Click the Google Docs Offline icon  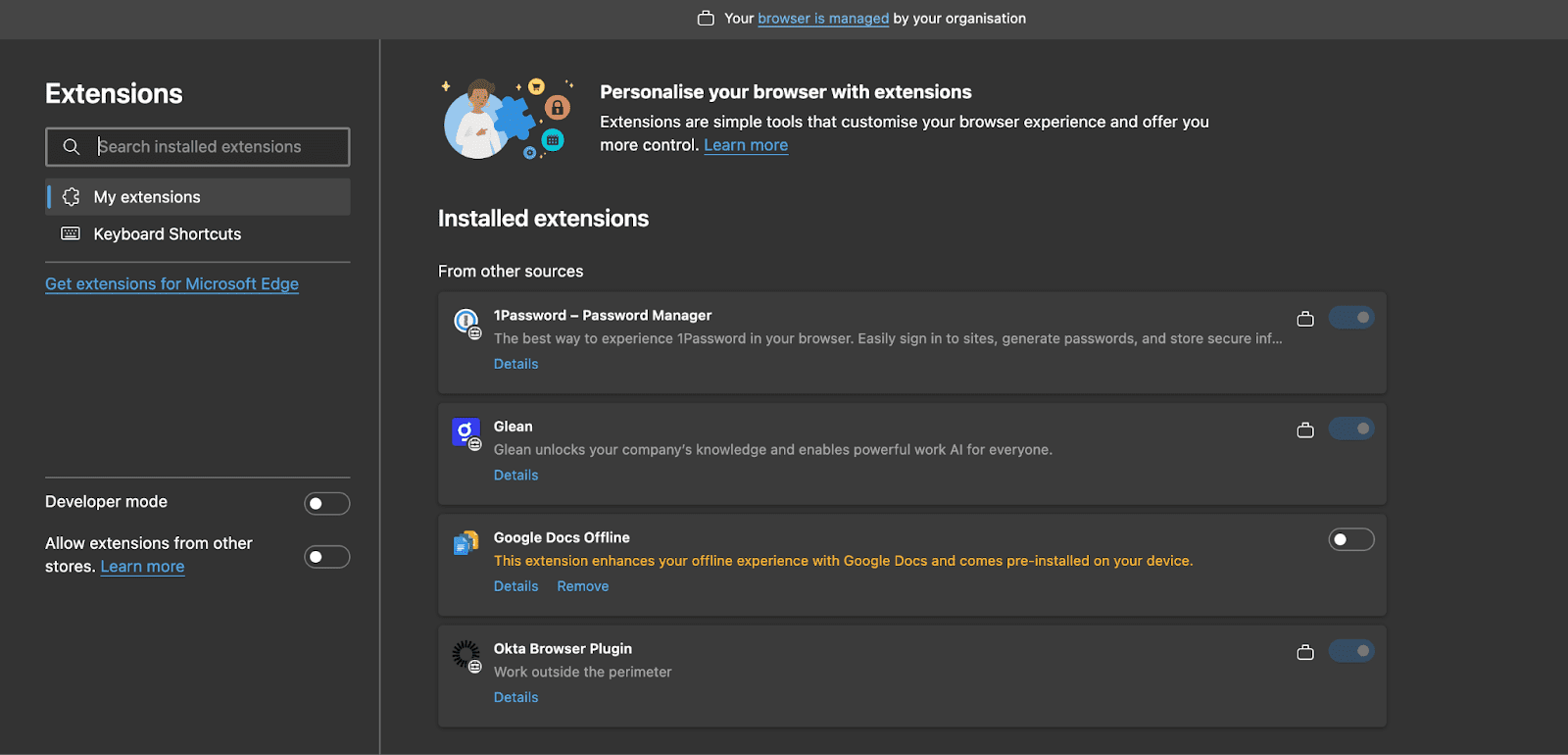465,542
